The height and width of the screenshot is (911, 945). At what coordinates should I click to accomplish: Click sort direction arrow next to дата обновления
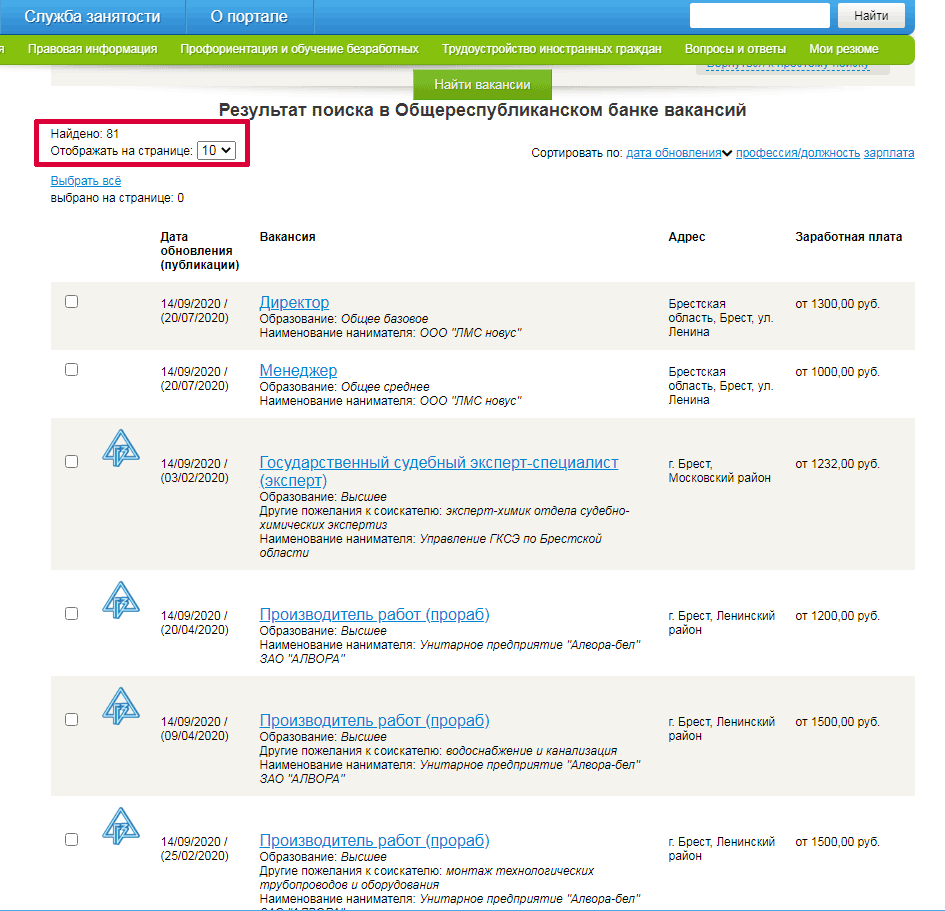[x=727, y=153]
